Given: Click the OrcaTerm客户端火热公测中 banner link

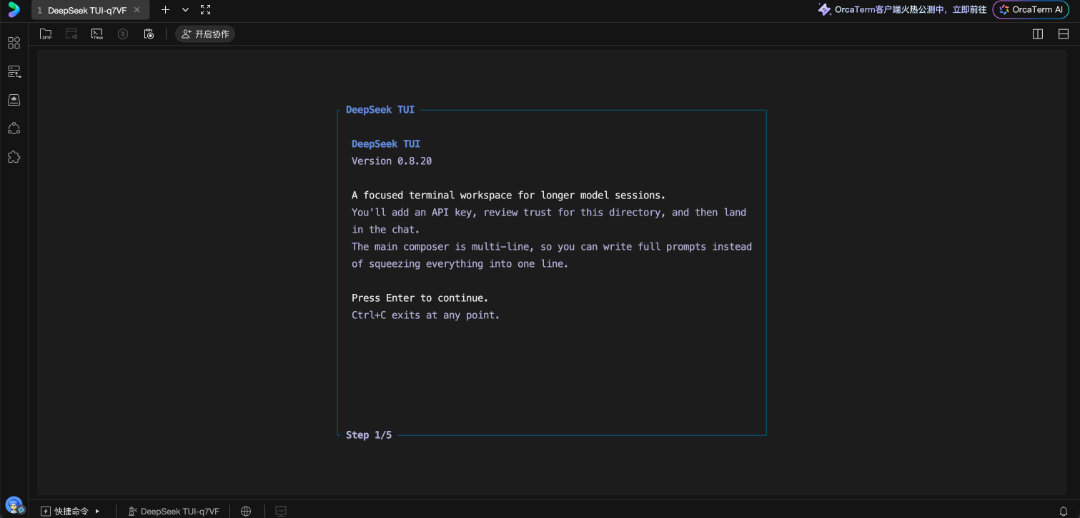Looking at the screenshot, I should point(910,10).
